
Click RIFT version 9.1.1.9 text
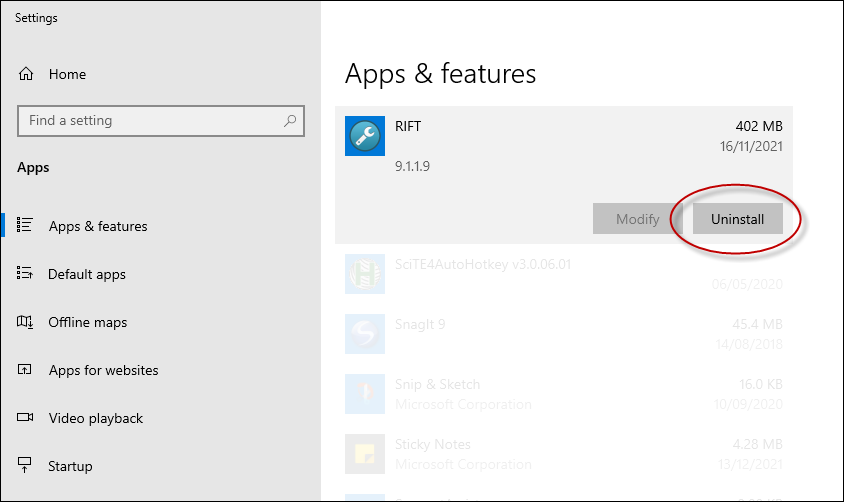tap(412, 166)
